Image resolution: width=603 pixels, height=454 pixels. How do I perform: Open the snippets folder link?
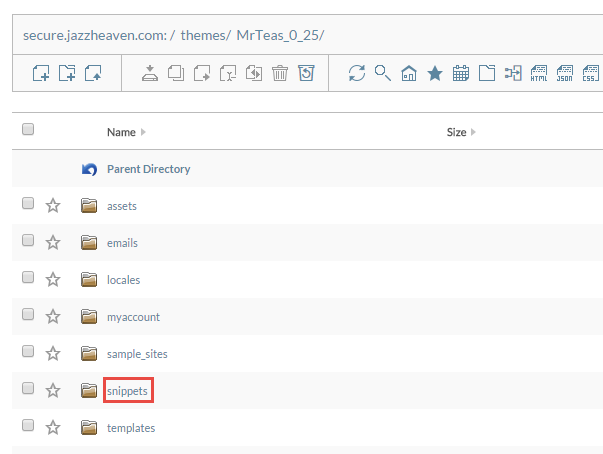[127, 391]
